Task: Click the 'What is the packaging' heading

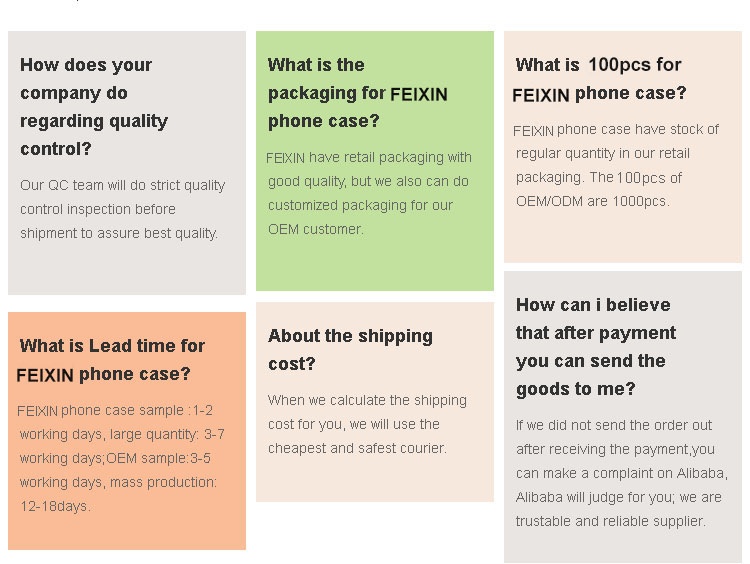Action: click(357, 93)
